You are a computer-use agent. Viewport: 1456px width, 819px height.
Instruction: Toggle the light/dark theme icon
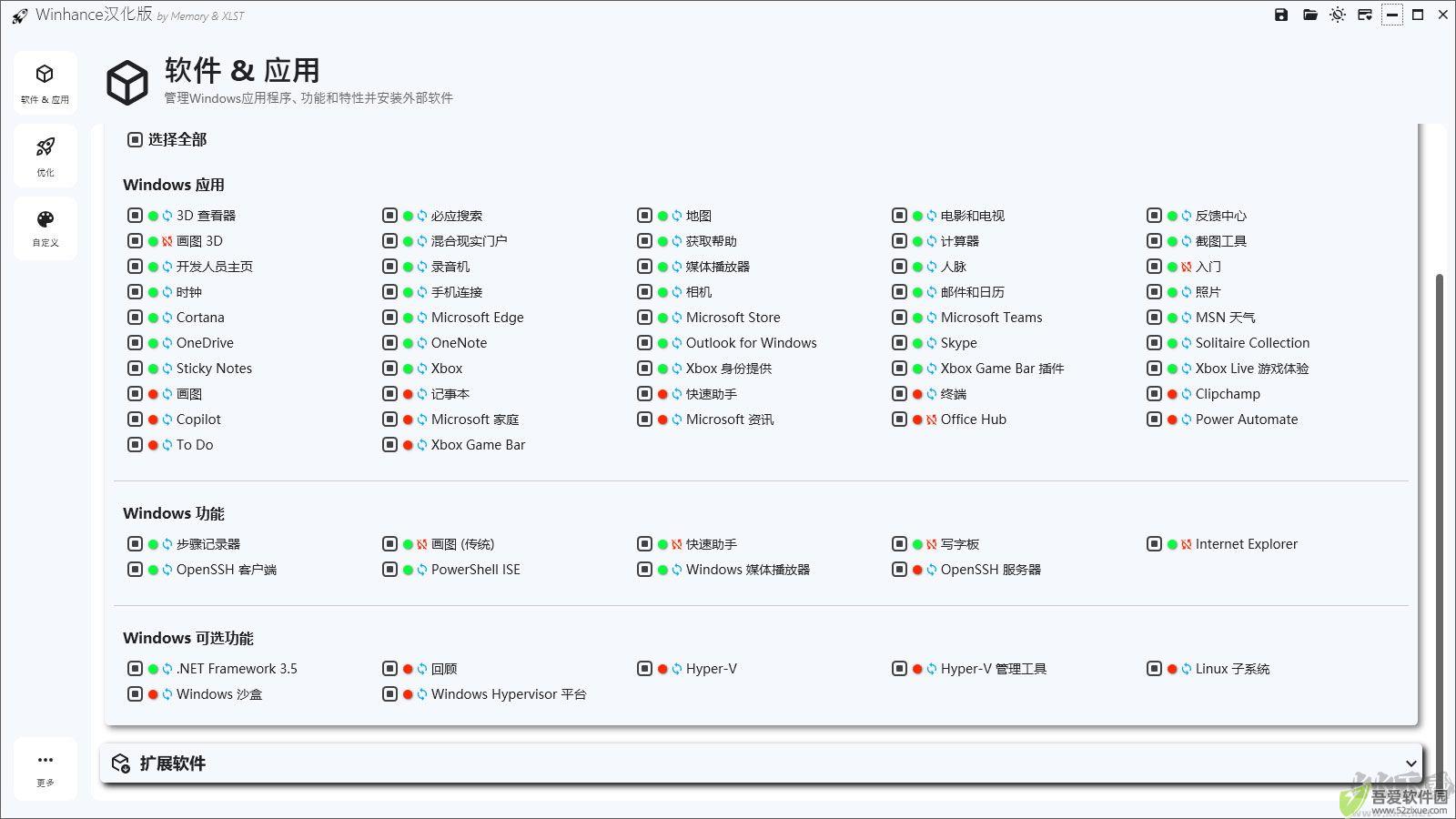click(1338, 15)
